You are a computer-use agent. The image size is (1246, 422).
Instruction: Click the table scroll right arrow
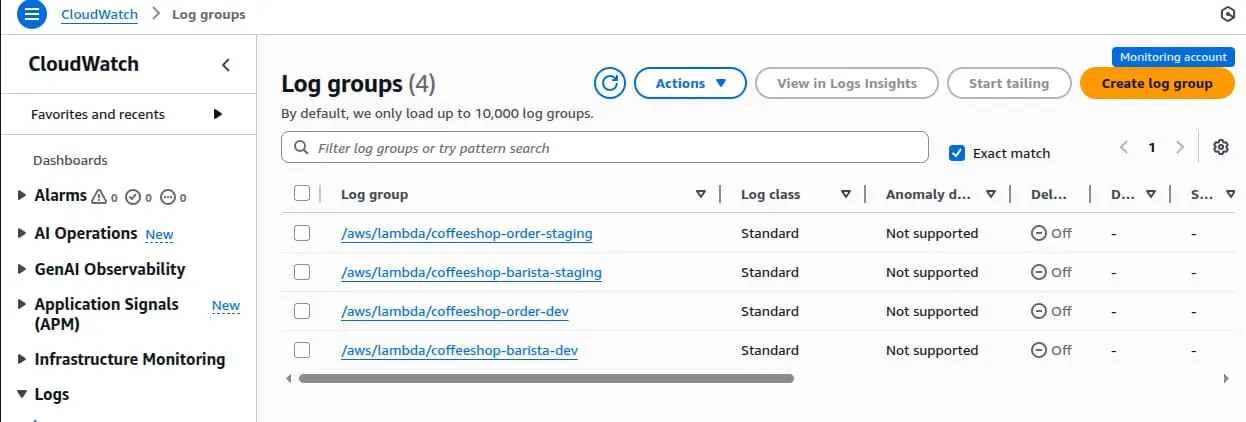point(1226,379)
